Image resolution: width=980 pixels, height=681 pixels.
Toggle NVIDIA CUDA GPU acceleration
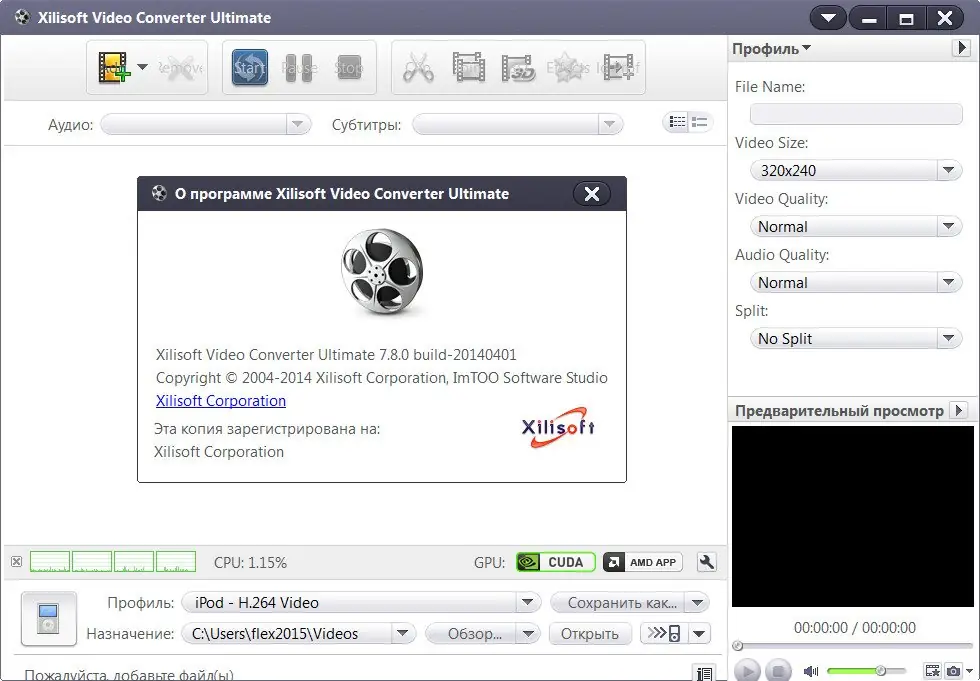pyautogui.click(x=556, y=562)
